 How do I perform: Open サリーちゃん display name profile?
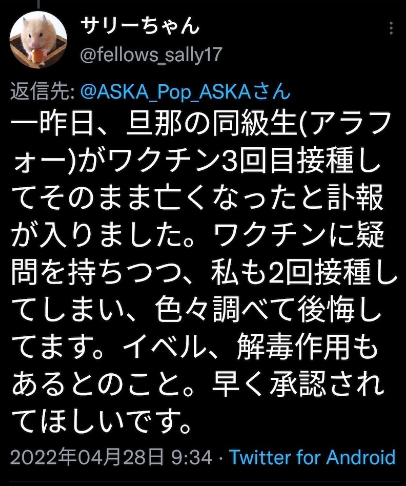140,26
